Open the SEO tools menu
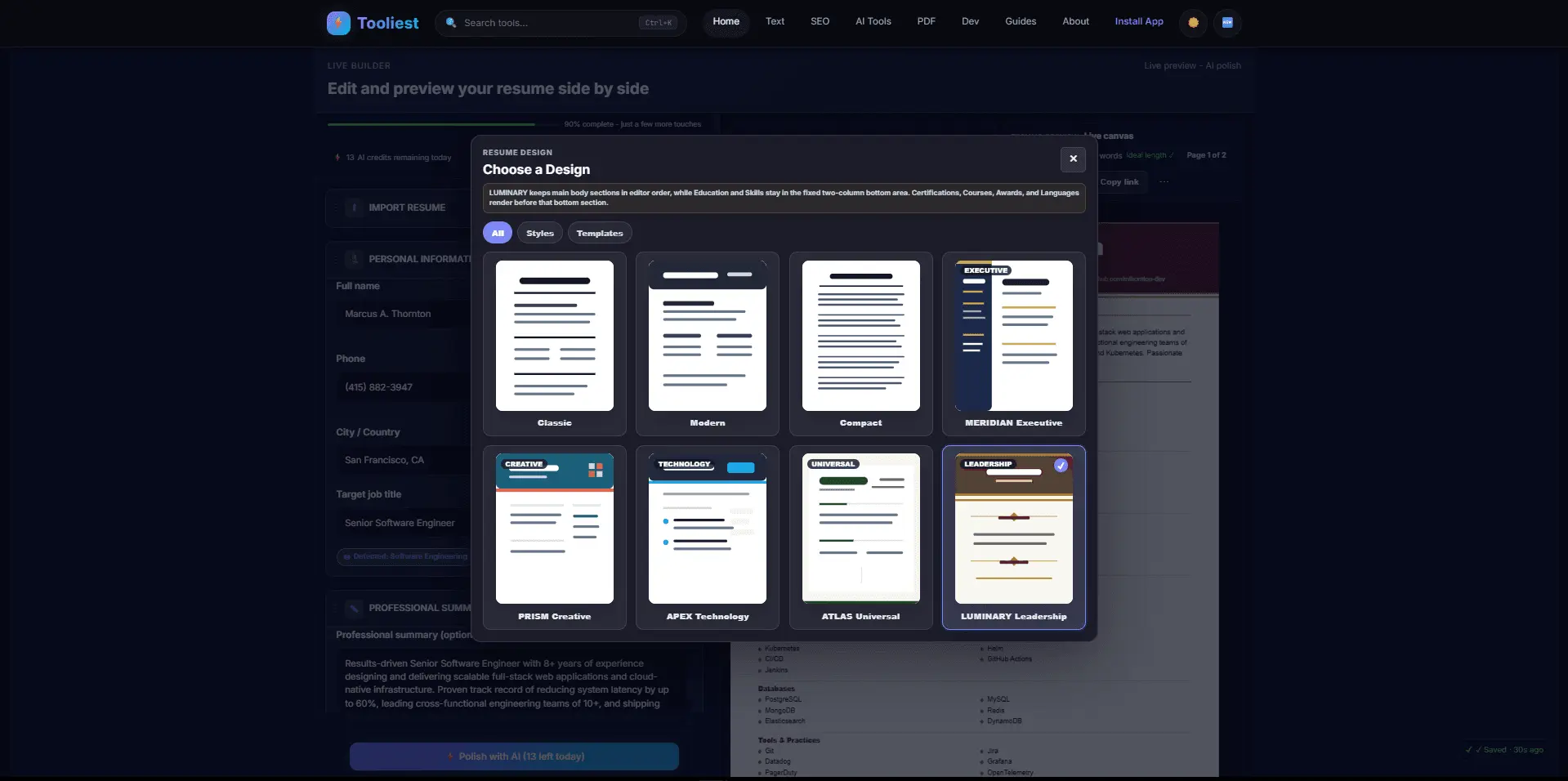 pos(820,22)
